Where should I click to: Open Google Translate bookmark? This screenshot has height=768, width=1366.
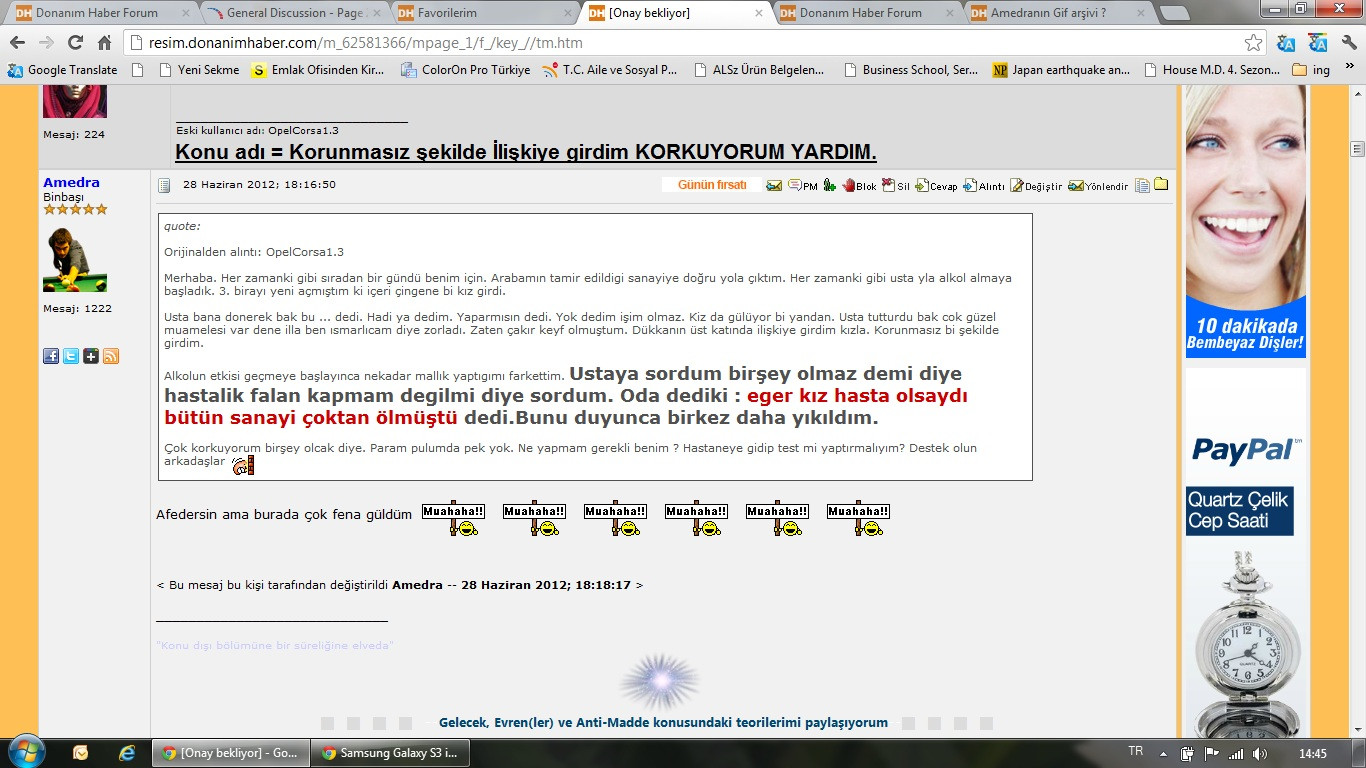pos(62,70)
